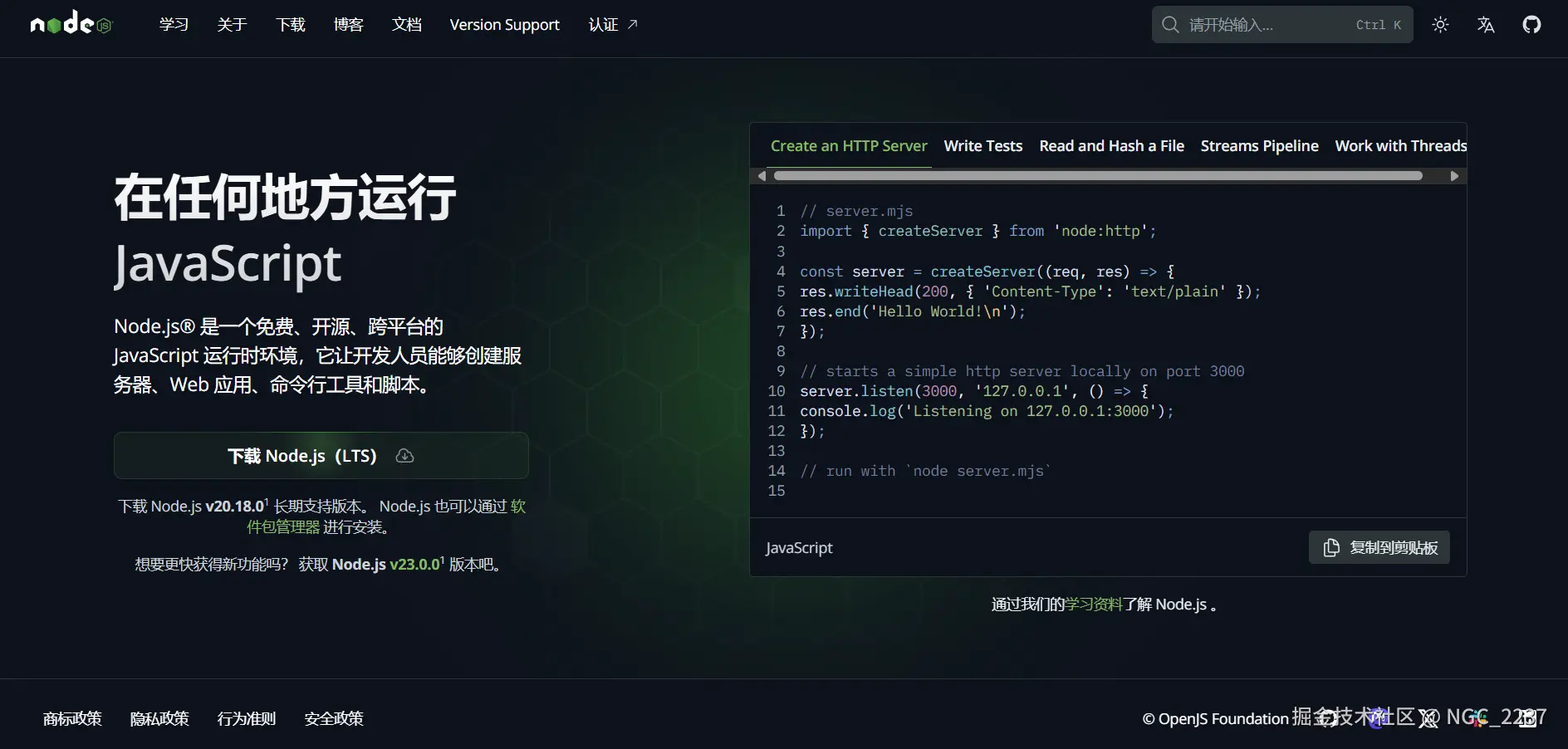Switch to the Read and Hash a File tab
The width and height of the screenshot is (1568, 749).
tap(1112, 146)
